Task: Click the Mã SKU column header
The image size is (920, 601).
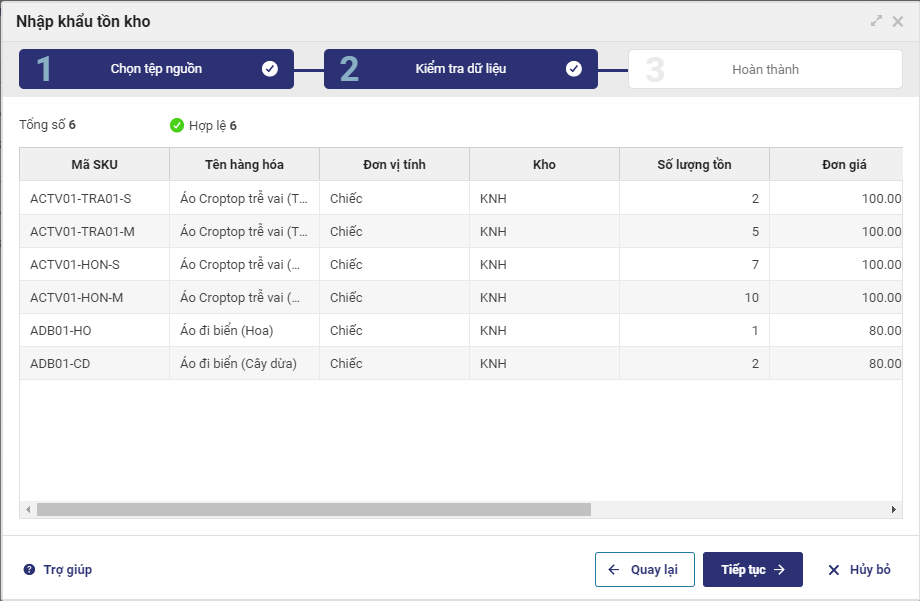Action: click(94, 164)
